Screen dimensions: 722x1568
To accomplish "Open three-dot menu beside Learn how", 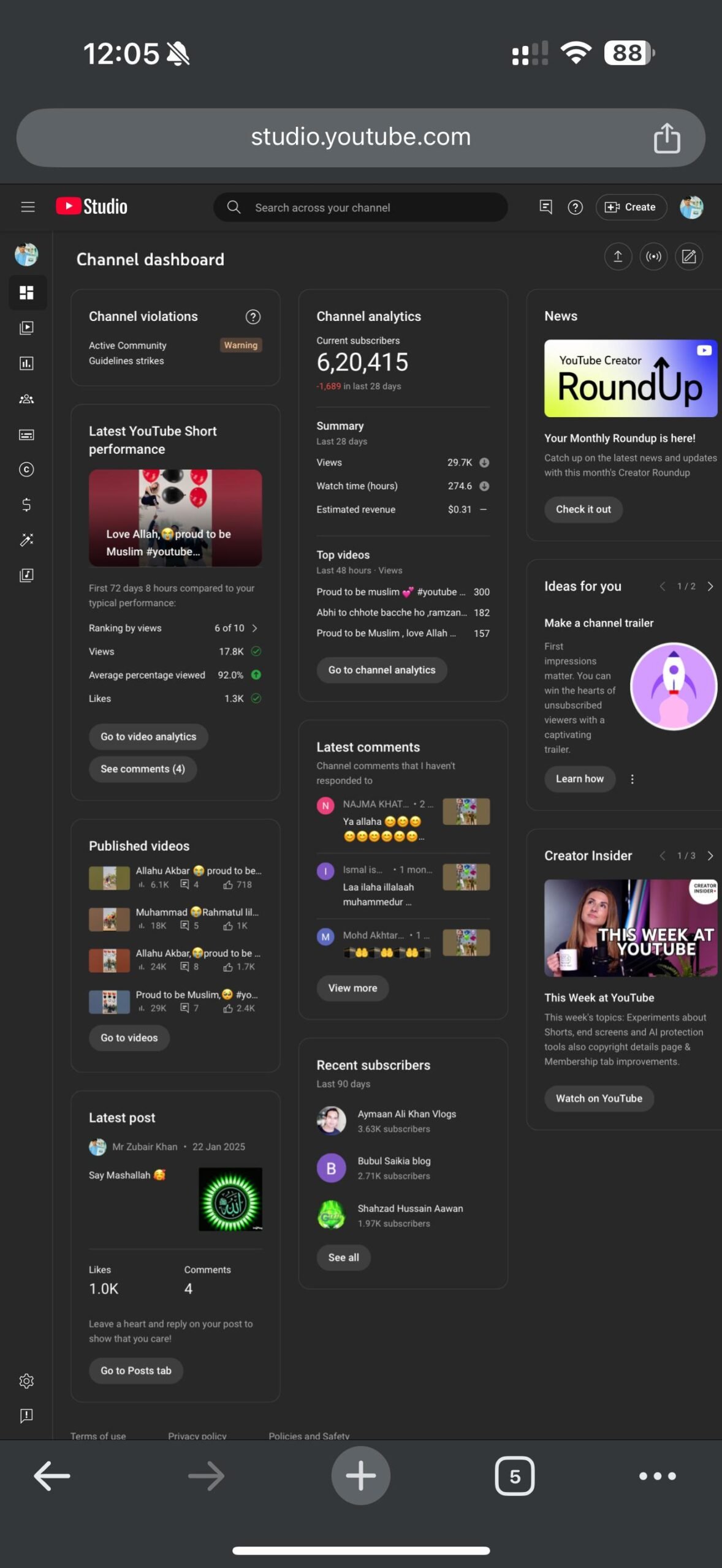I will (633, 779).
